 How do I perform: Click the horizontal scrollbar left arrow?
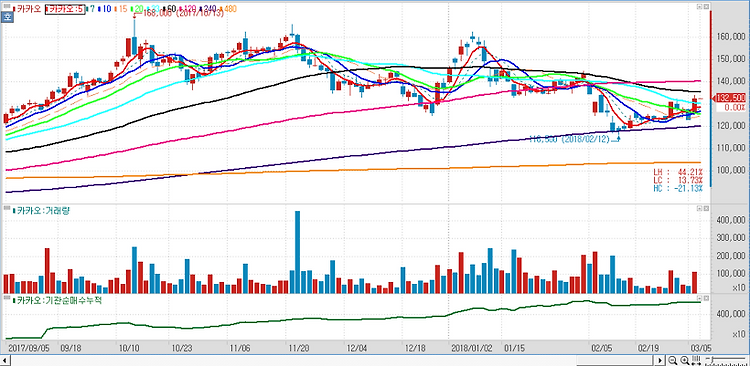[6, 360]
